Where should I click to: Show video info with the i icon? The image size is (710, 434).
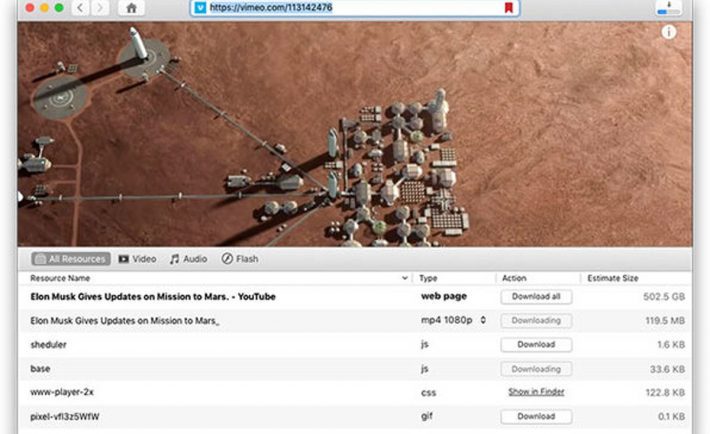point(668,32)
